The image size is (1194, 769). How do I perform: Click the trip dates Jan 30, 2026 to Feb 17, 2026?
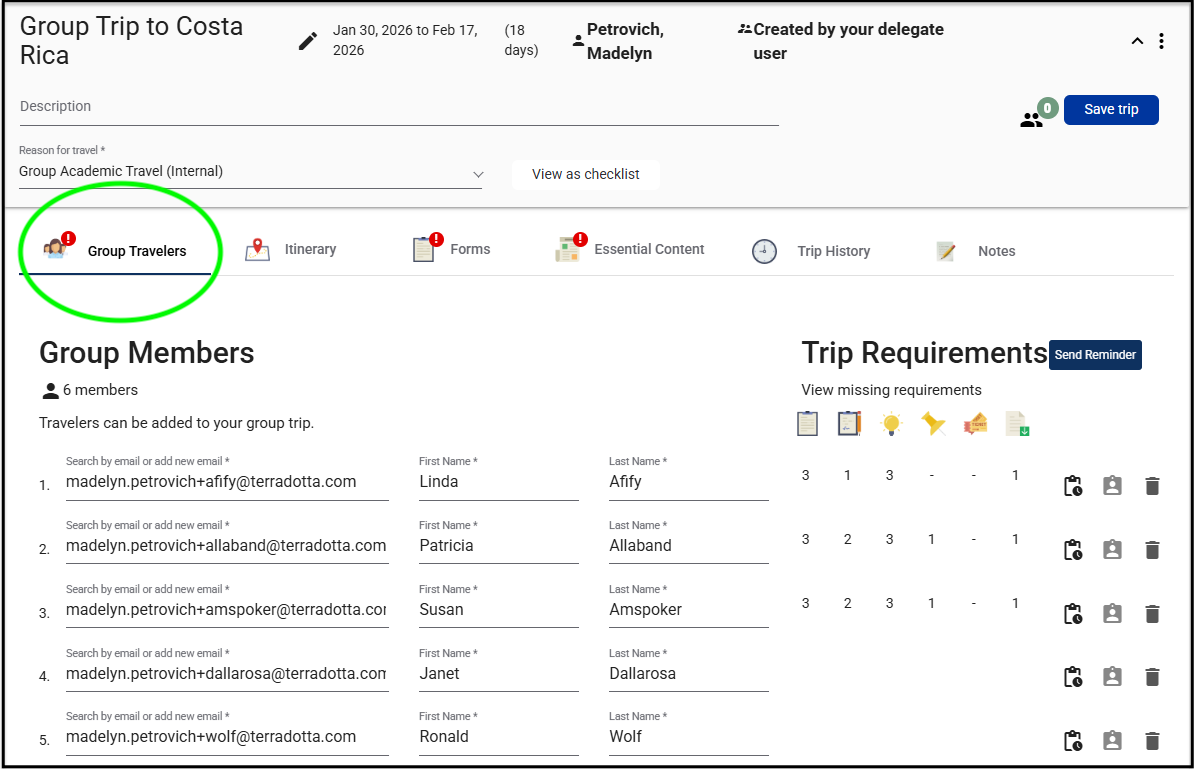(x=405, y=40)
